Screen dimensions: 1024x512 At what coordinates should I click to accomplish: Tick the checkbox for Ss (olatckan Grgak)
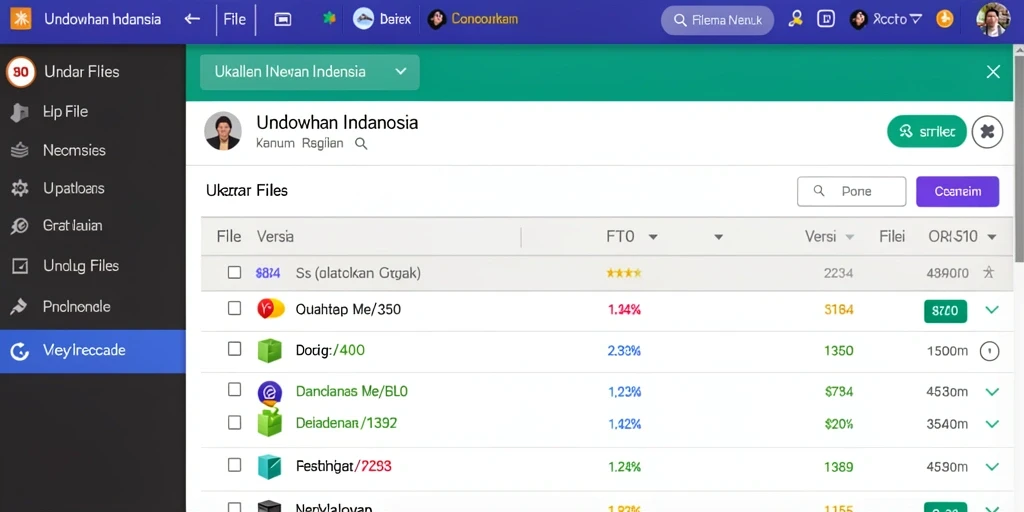point(234,272)
